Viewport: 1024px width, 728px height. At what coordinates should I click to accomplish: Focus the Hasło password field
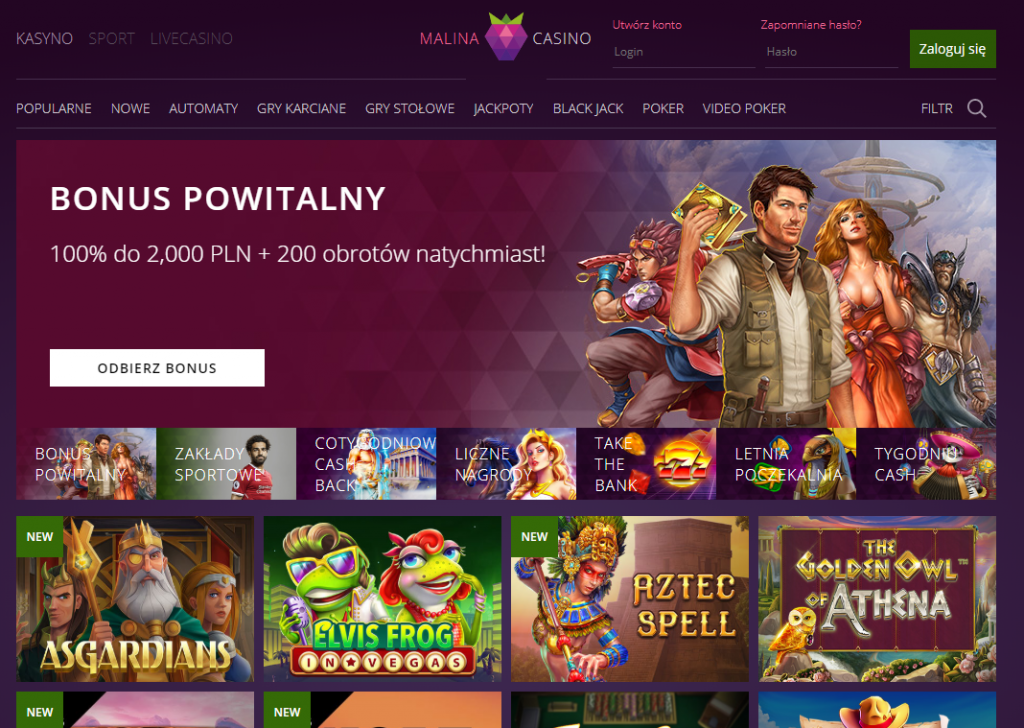[x=831, y=52]
